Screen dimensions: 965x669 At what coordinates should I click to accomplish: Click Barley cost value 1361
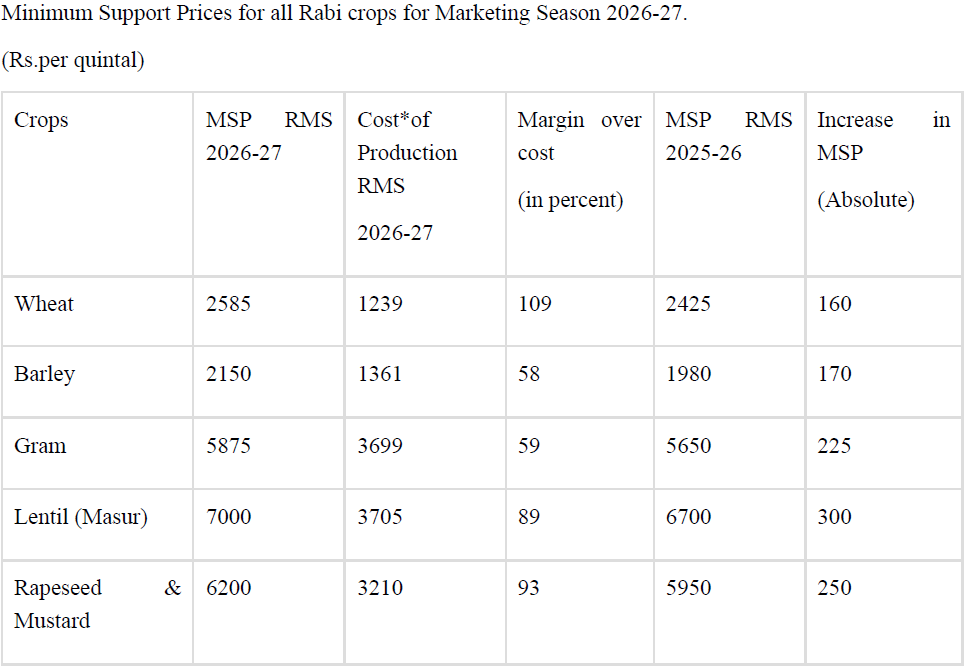tap(380, 374)
